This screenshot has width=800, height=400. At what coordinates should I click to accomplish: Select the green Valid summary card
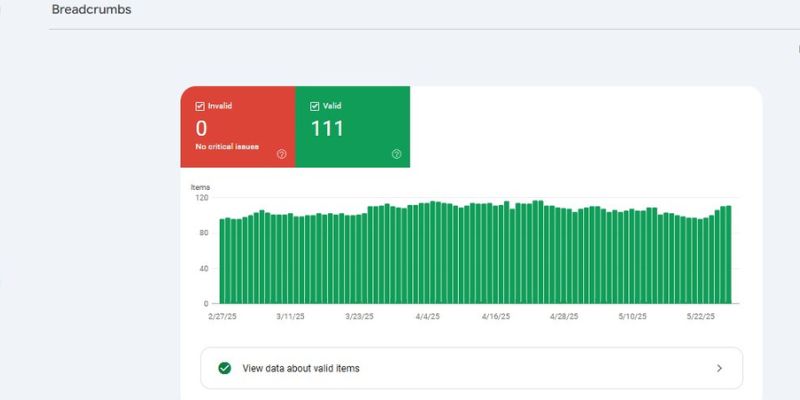click(x=352, y=126)
